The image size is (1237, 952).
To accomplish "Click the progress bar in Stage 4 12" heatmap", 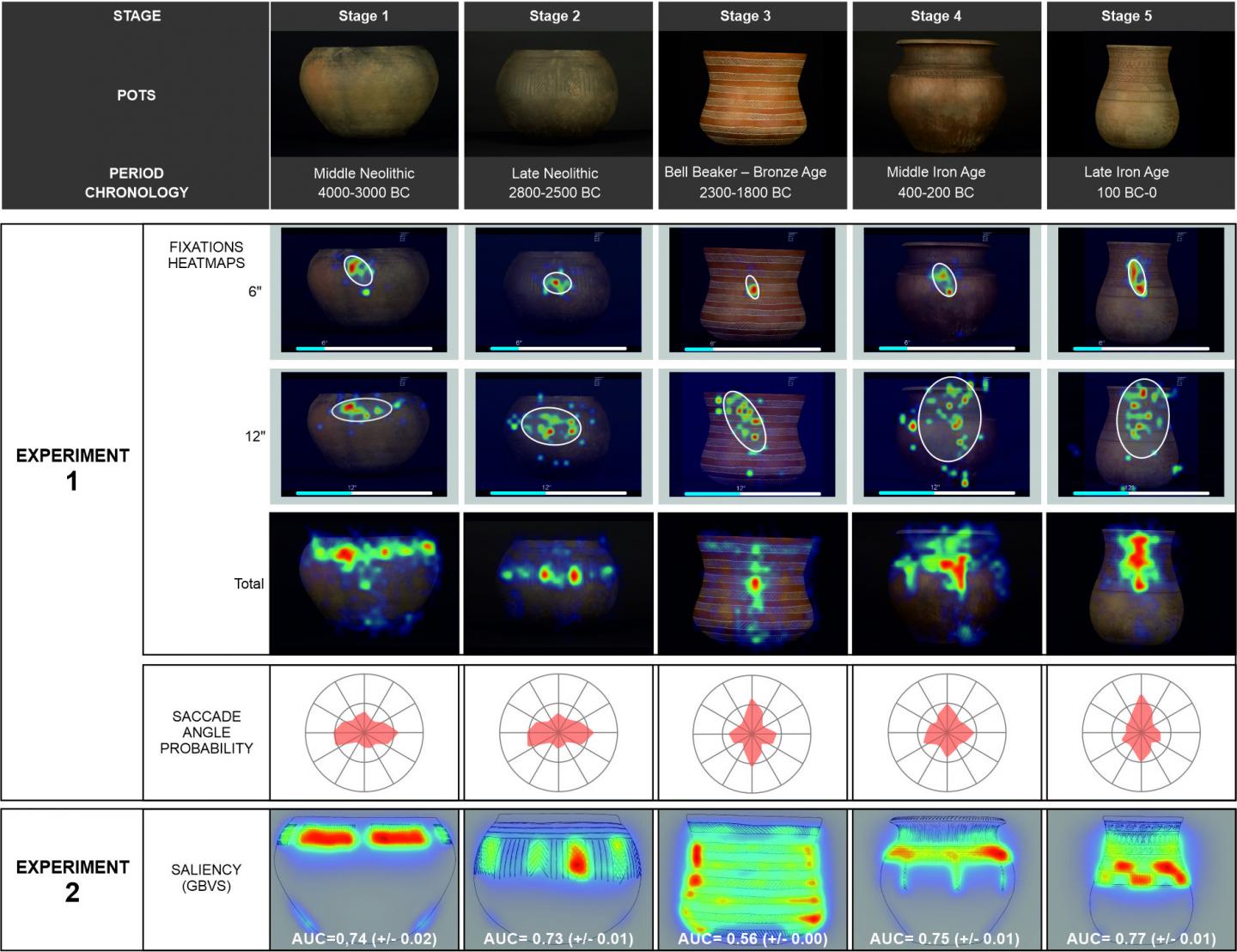I will (947, 493).
